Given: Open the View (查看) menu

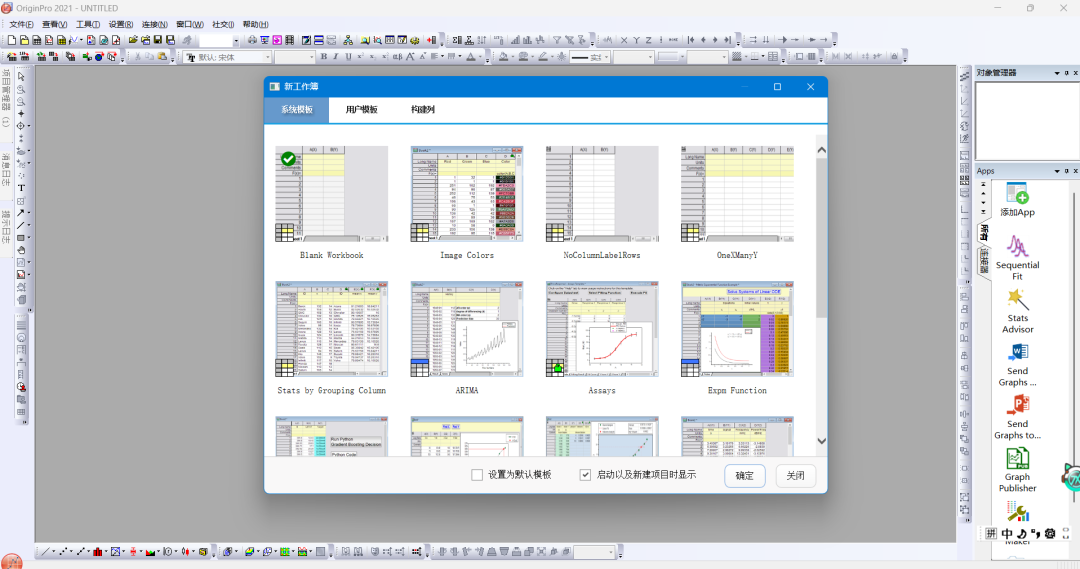Looking at the screenshot, I should pos(54,24).
